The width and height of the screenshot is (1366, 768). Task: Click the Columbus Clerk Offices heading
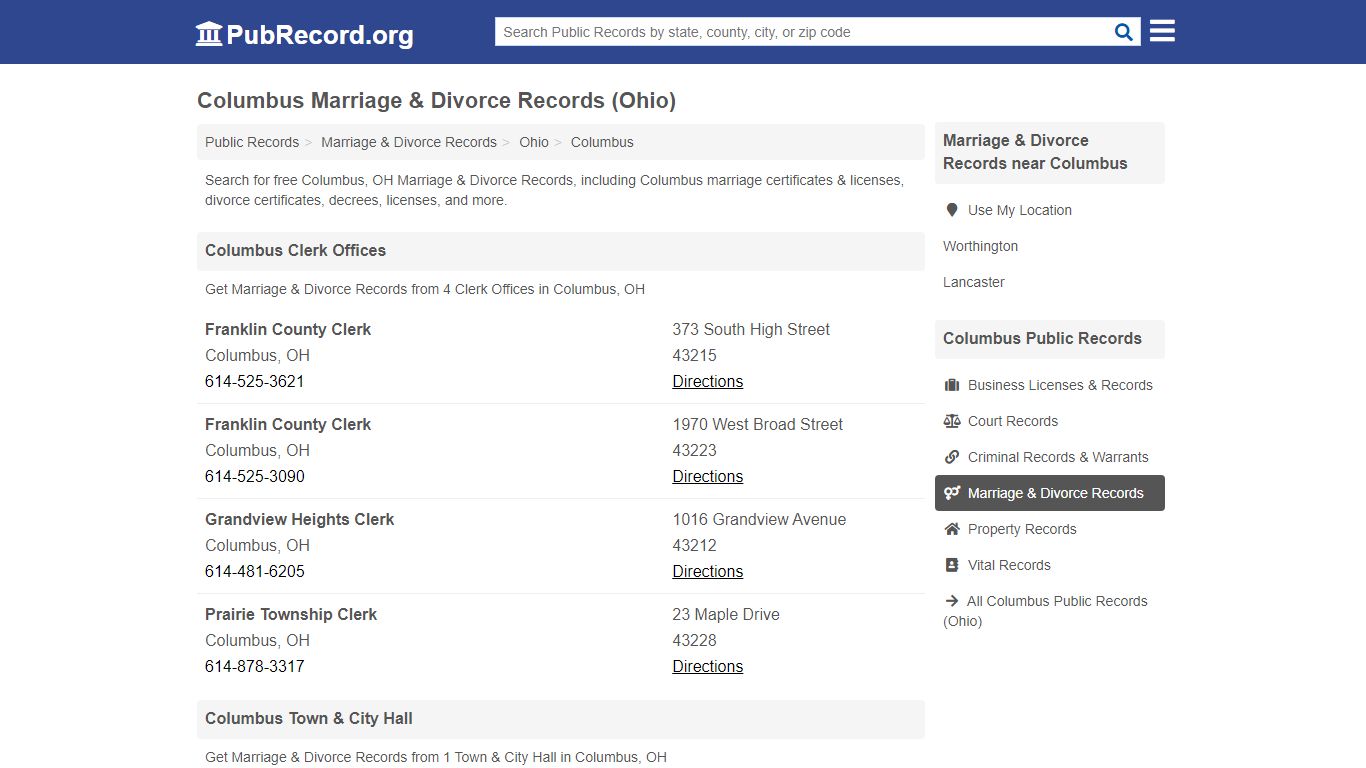click(x=295, y=250)
